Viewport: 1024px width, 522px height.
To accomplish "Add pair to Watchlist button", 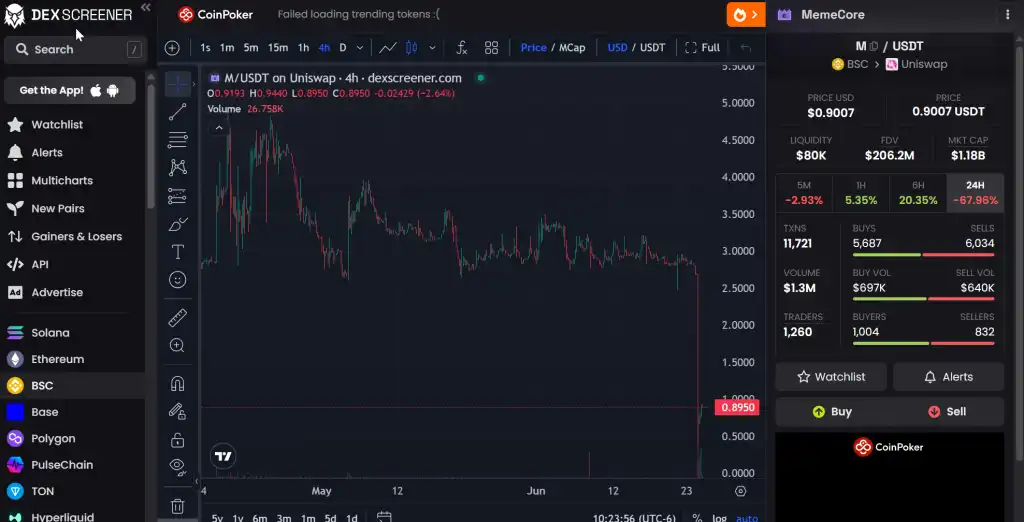I will (x=831, y=377).
